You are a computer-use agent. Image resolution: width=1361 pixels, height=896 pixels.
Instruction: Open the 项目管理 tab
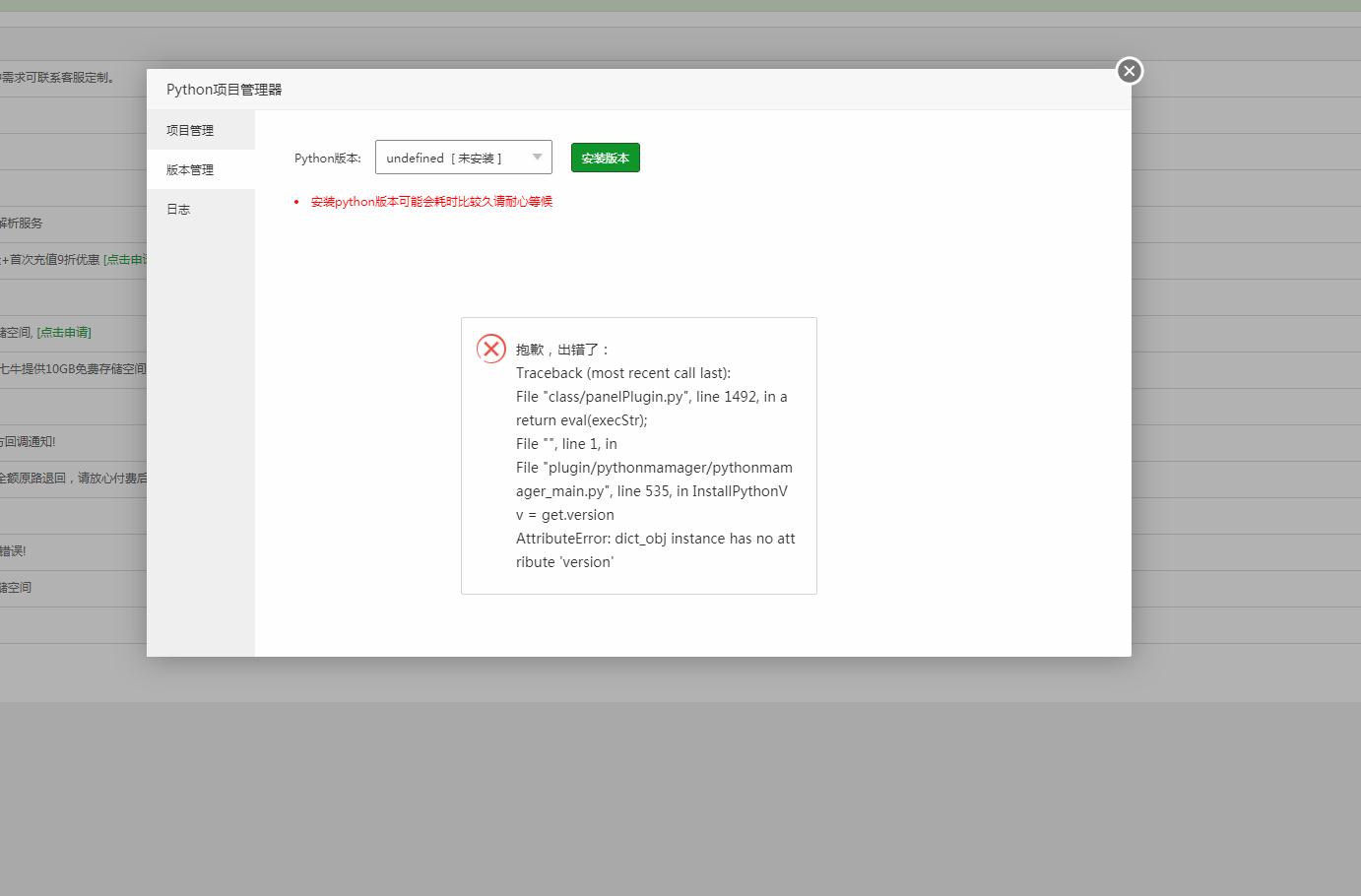[201, 130]
